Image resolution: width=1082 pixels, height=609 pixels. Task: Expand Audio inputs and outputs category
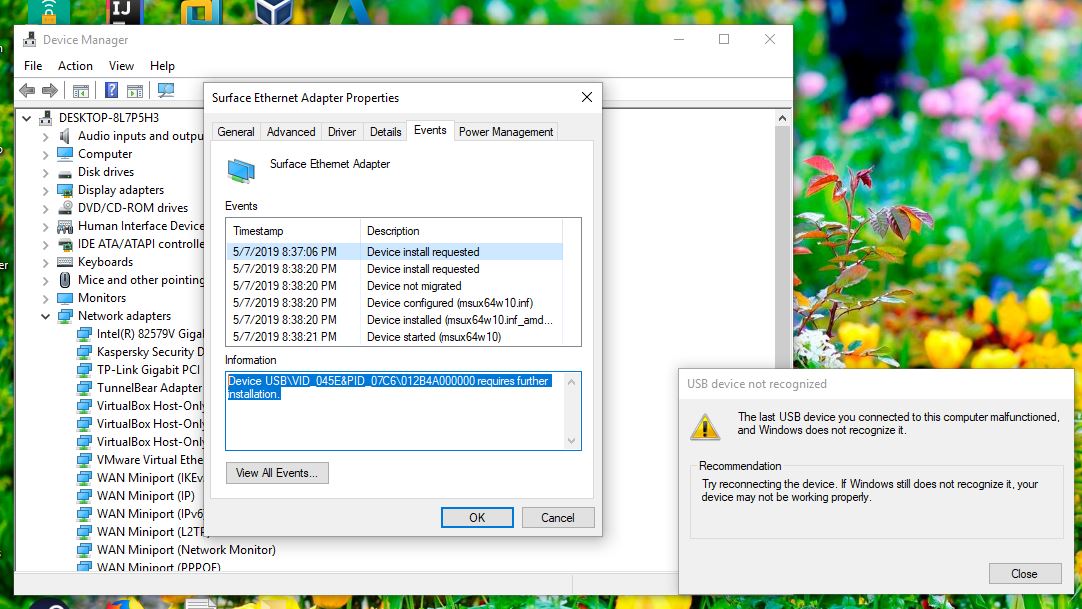click(45, 137)
